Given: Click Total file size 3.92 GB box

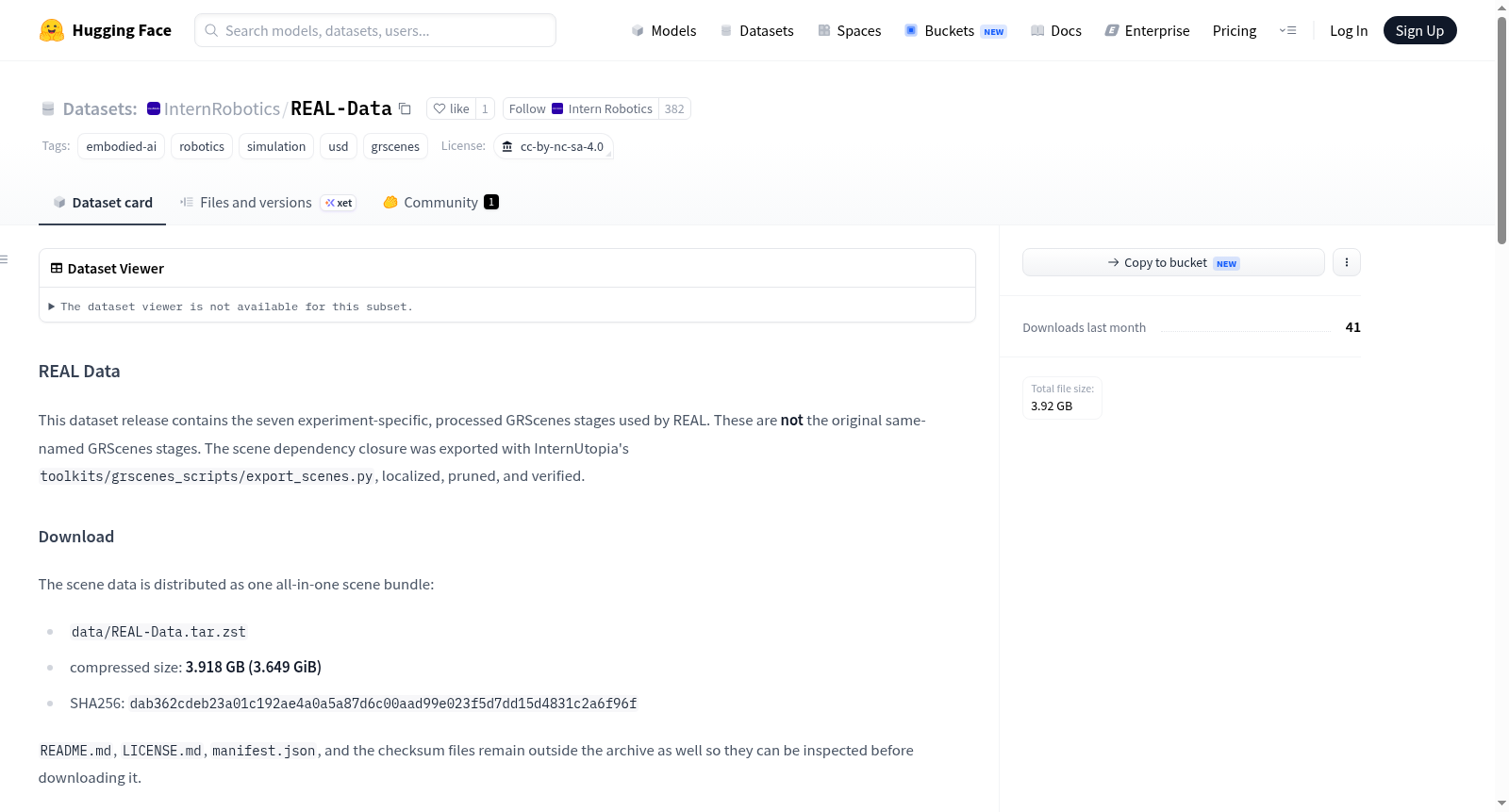Looking at the screenshot, I should 1062,398.
